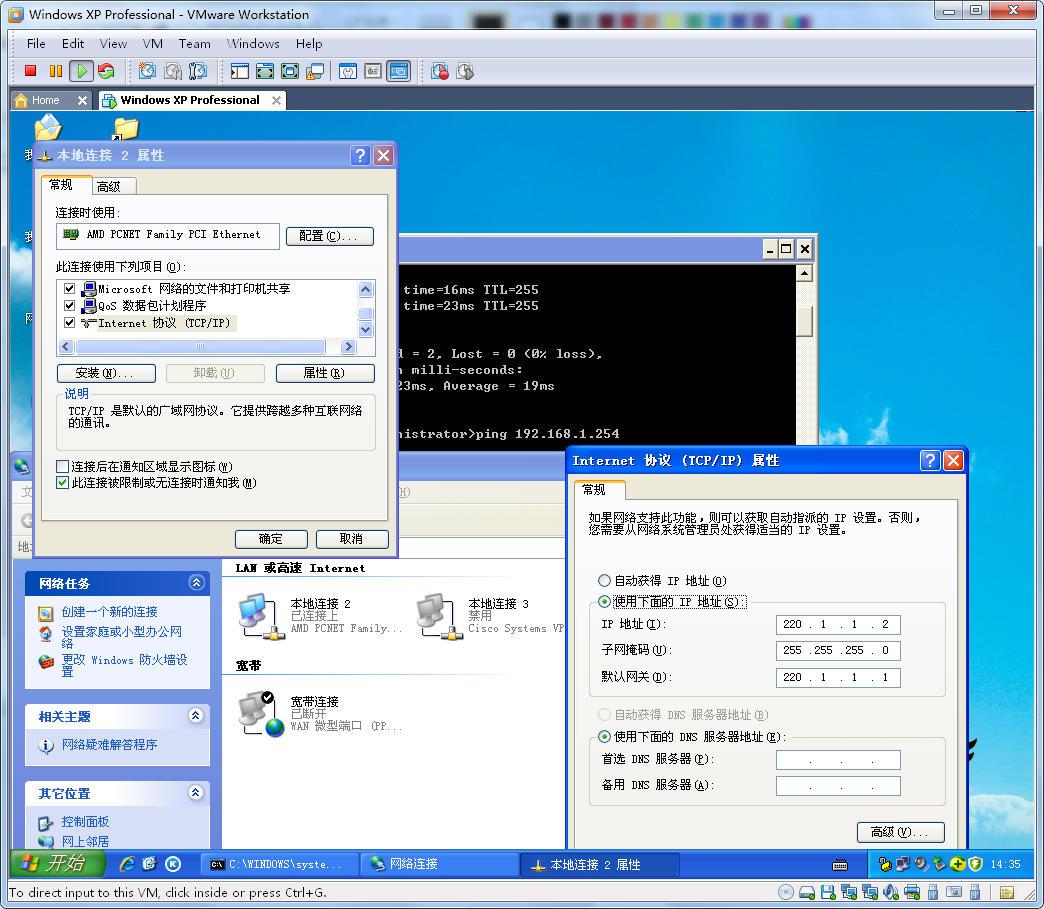Toggle notify when connection is limited checkbox

tap(63, 483)
